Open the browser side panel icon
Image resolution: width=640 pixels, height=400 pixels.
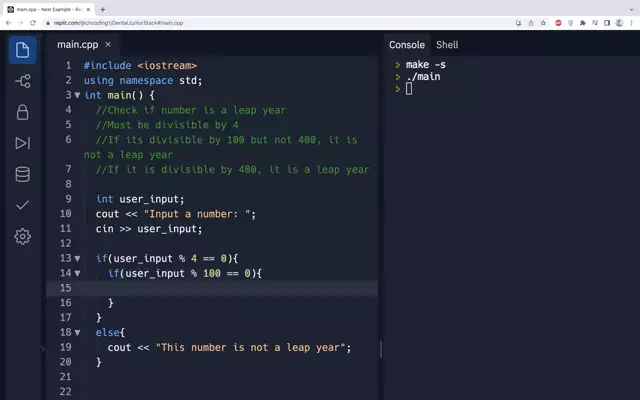607,23
